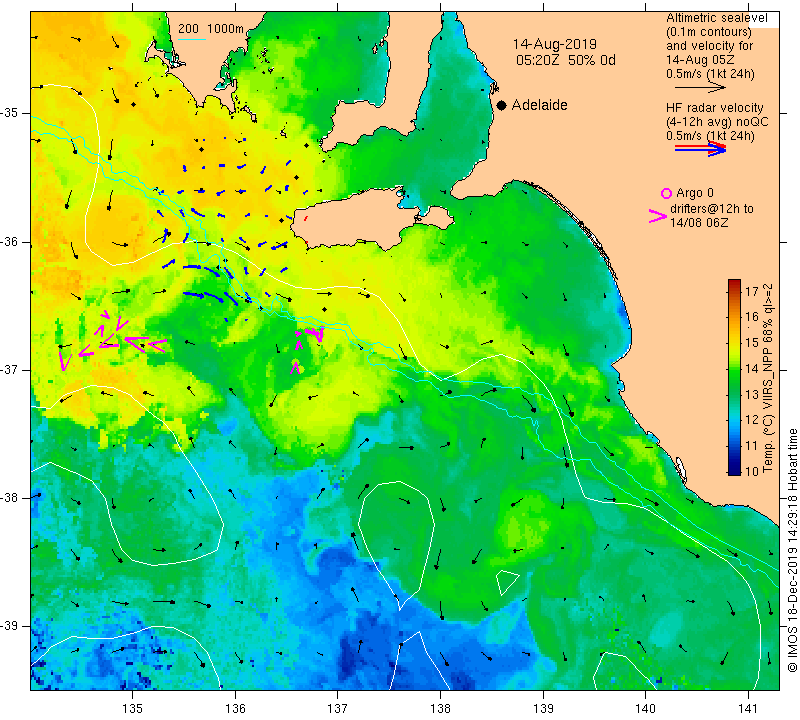Viewport: 800px width, 720px height.
Task: Click the black altimetric velocity legend arrow
Action: [701, 88]
